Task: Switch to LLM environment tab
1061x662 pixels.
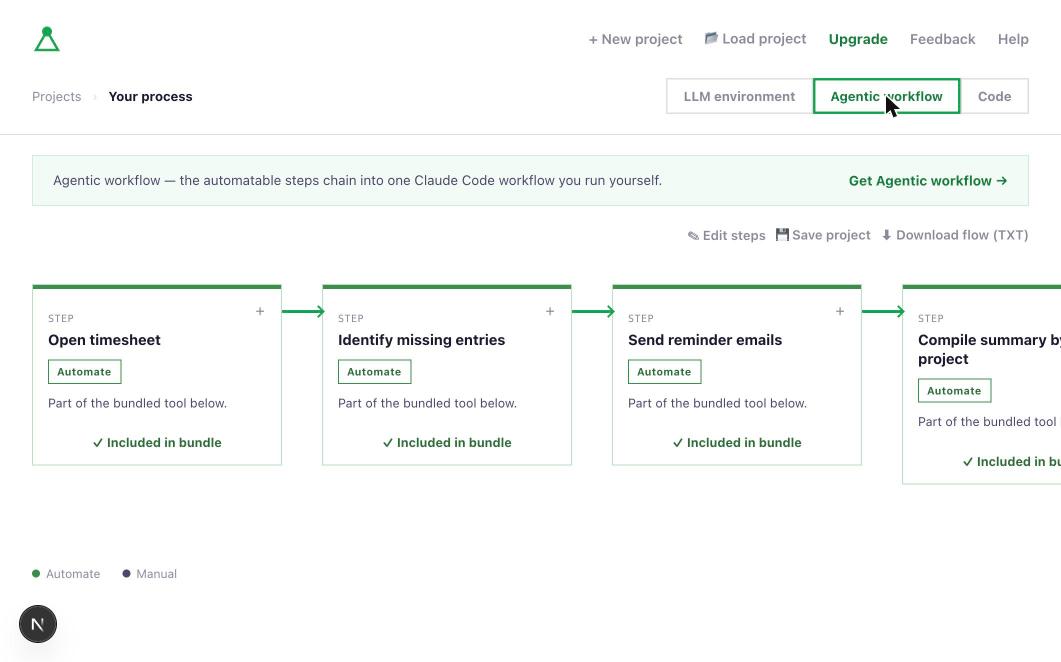Action: click(x=740, y=96)
